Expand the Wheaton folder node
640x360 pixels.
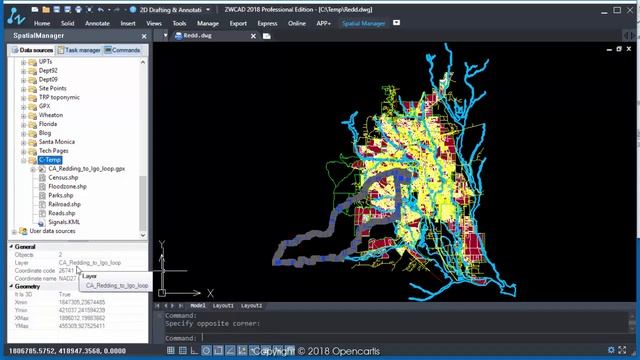pyautogui.click(x=23, y=116)
